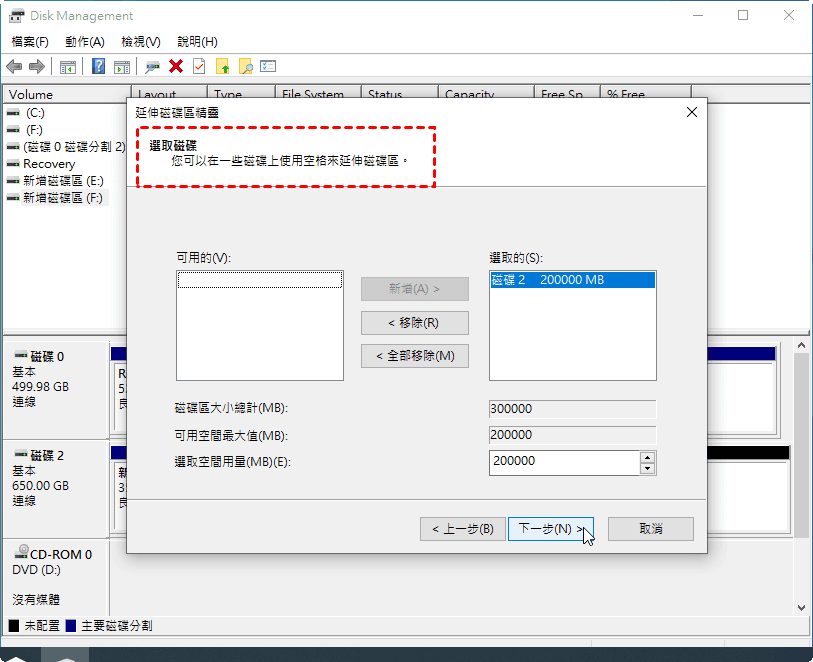The width and height of the screenshot is (813, 662).
Task: Click the < 全部移除(M) button
Action: pyautogui.click(x=414, y=356)
